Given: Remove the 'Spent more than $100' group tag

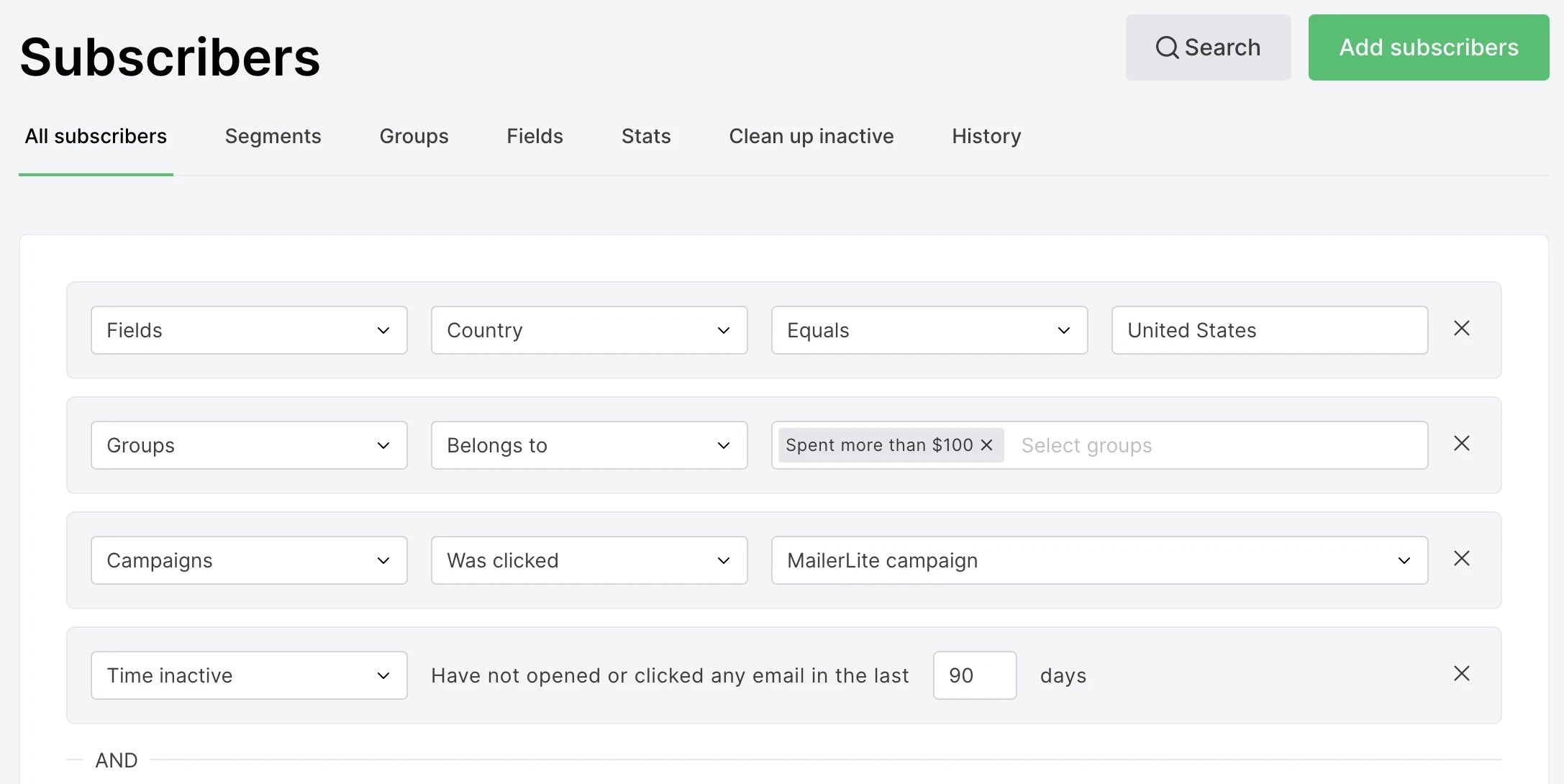Looking at the screenshot, I should [x=986, y=445].
